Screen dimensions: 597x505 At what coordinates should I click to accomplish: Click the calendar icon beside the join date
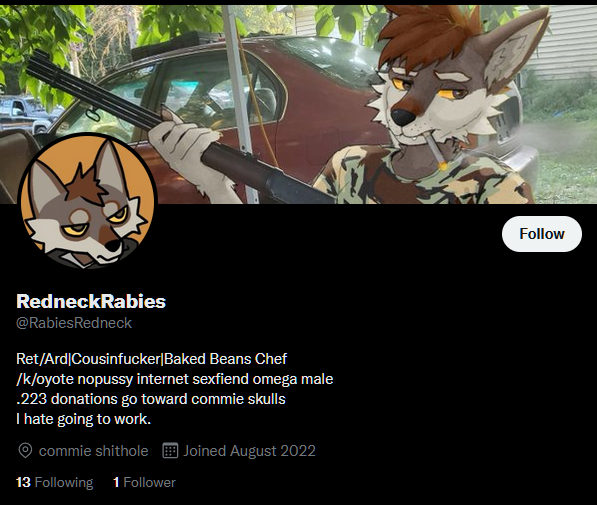170,451
